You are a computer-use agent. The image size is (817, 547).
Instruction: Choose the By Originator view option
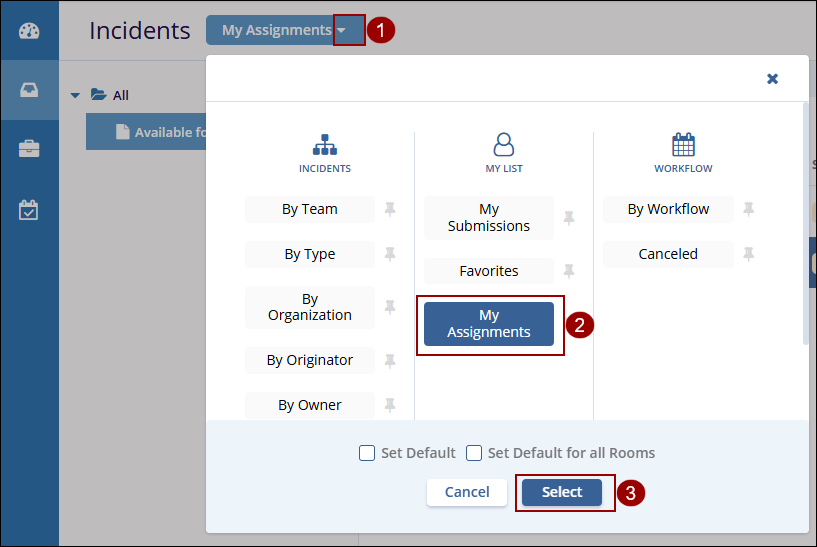310,360
